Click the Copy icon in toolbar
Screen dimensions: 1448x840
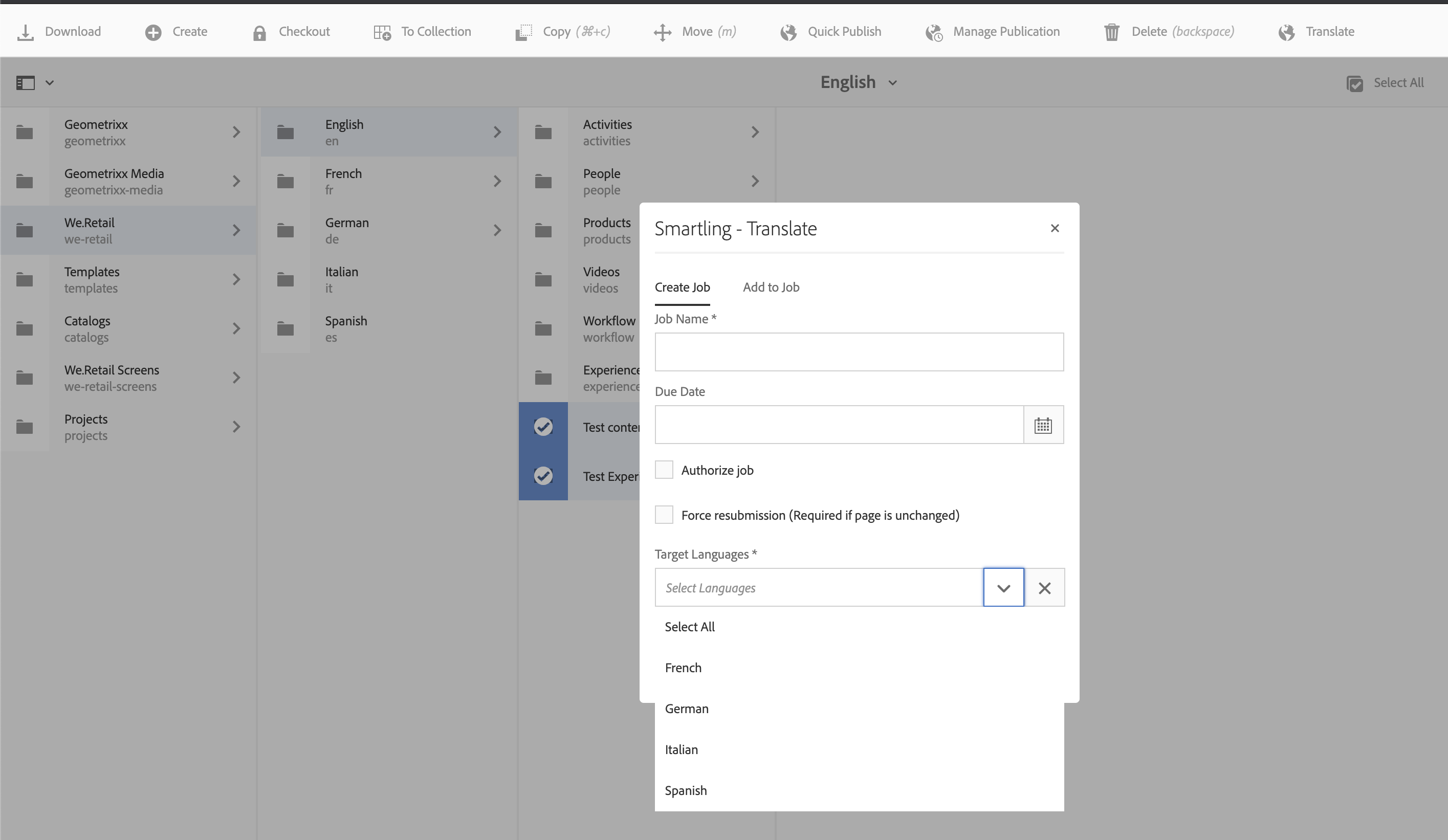(x=523, y=33)
